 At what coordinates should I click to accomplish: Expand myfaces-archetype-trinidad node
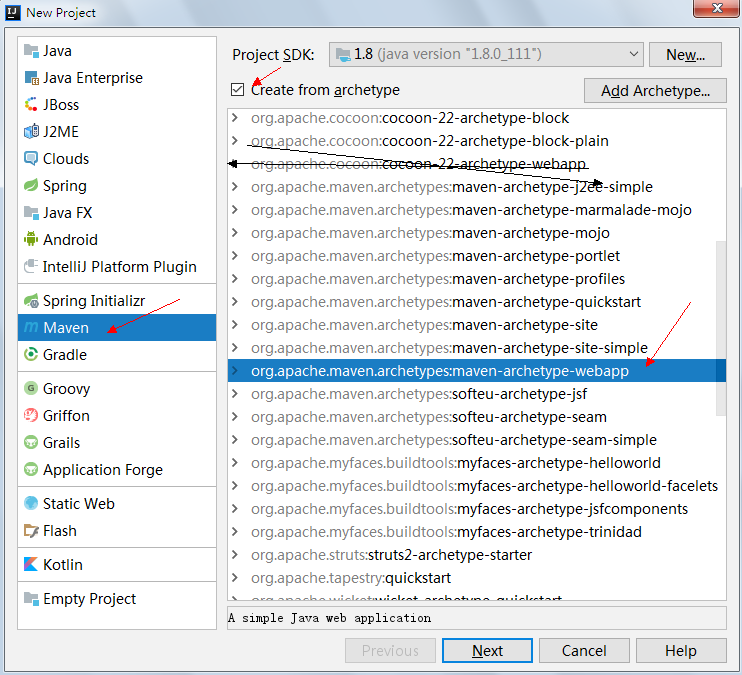pyautogui.click(x=235, y=532)
